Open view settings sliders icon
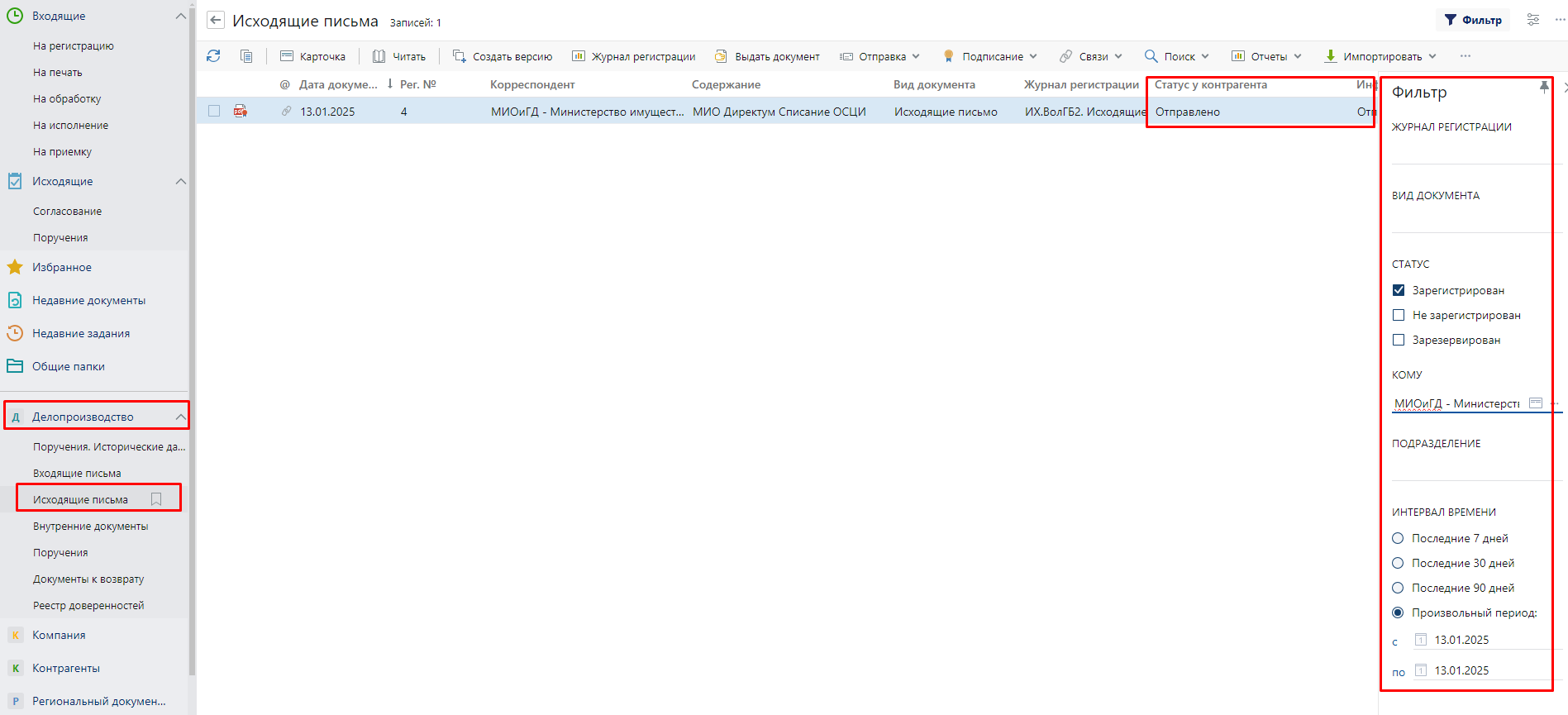This screenshot has width=1568, height=715. (x=1533, y=20)
